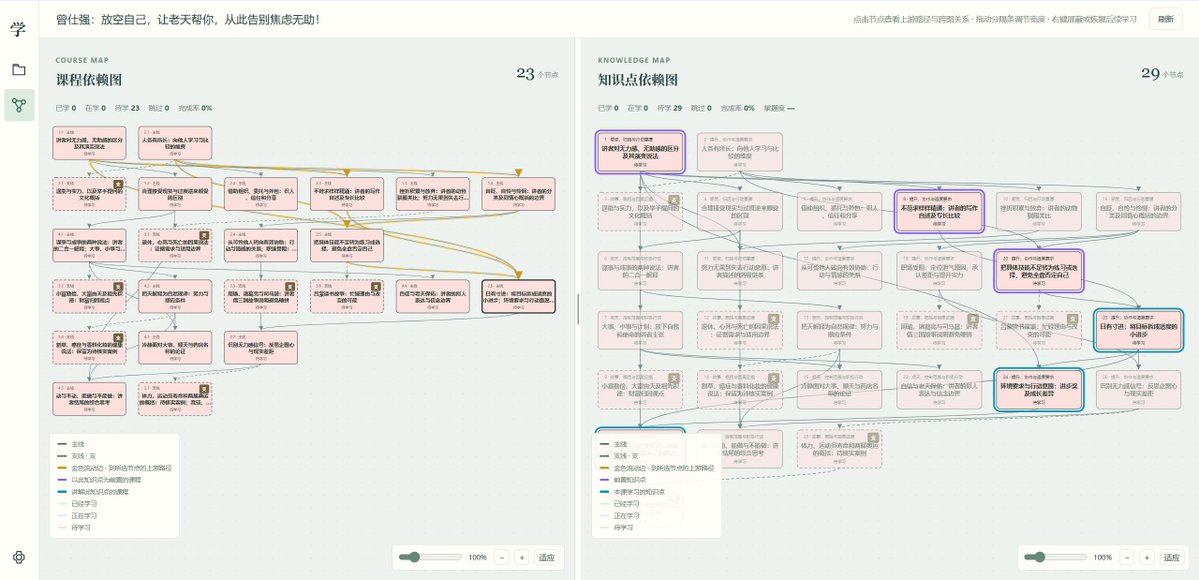Click the badge icon on course map node 周瑜、诸葛亮与司马懿
This screenshot has height=580, width=1199.
tap(290, 286)
